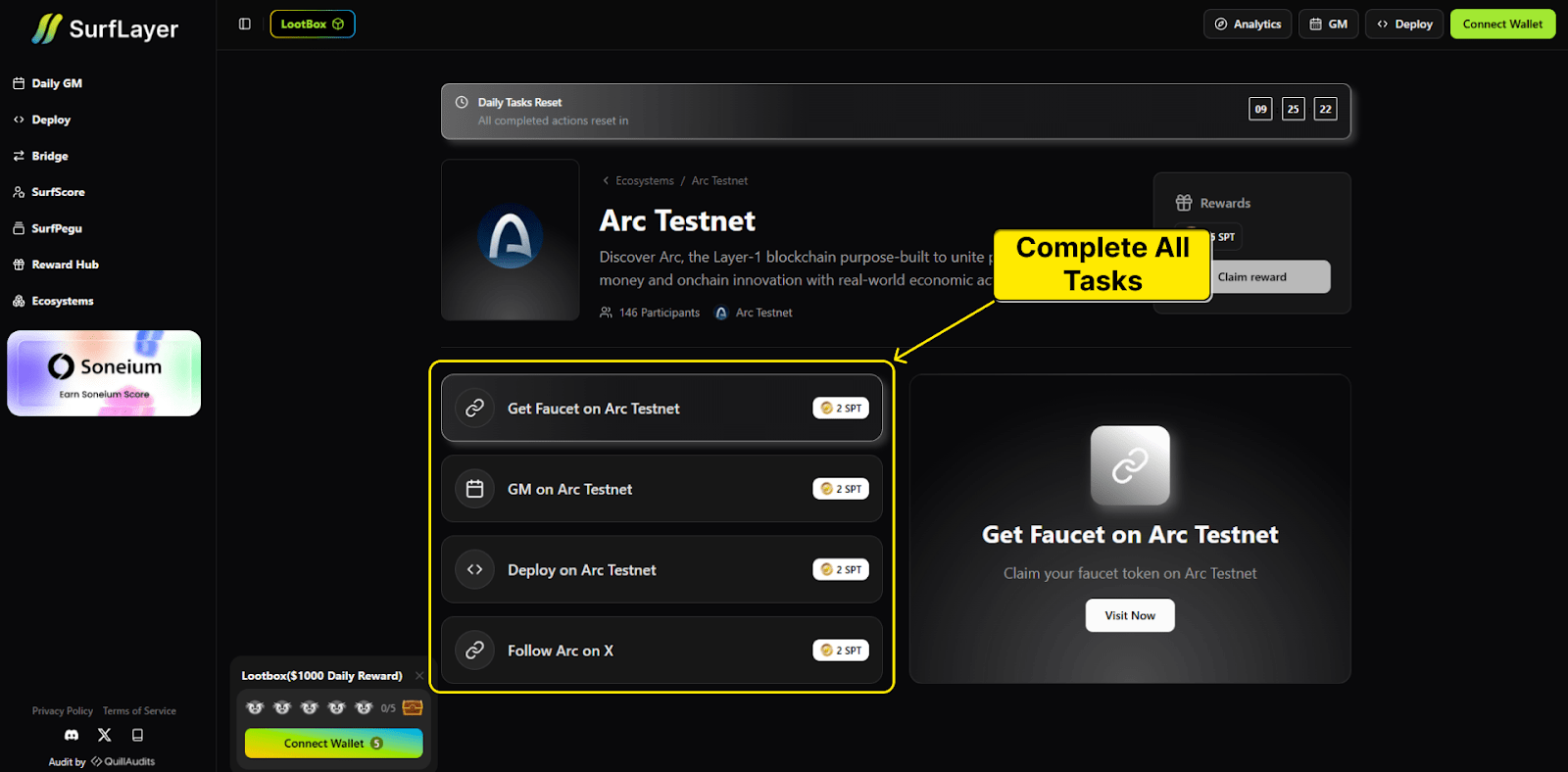Open Reward Hub in sidebar
Viewport: 1568px width, 772px height.
[x=55, y=265]
